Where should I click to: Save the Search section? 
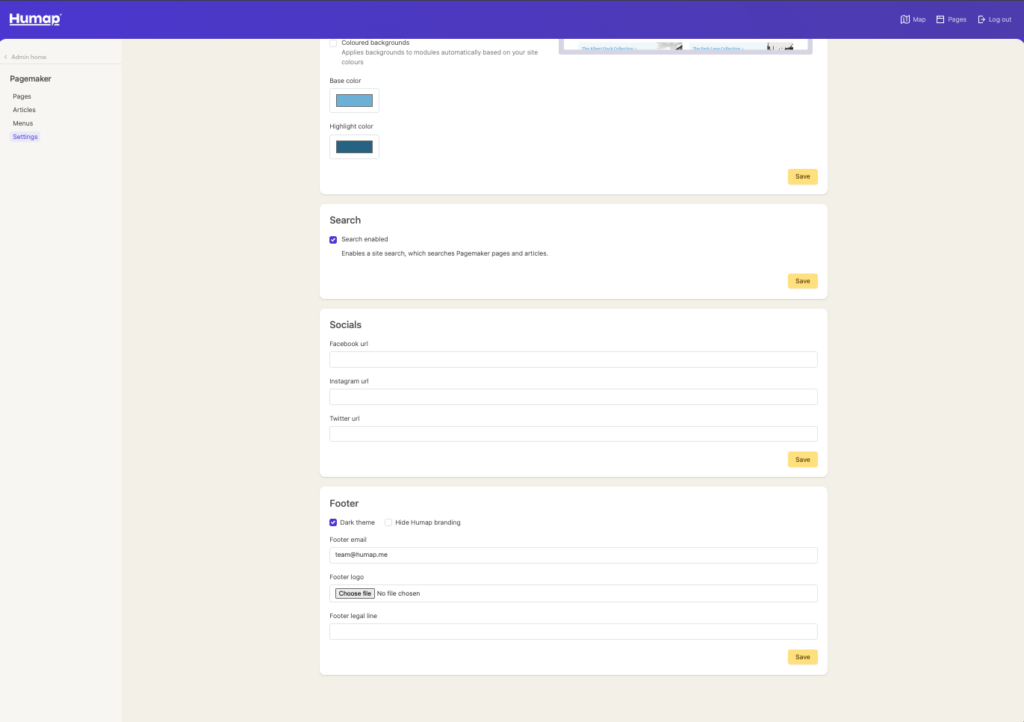(x=802, y=281)
